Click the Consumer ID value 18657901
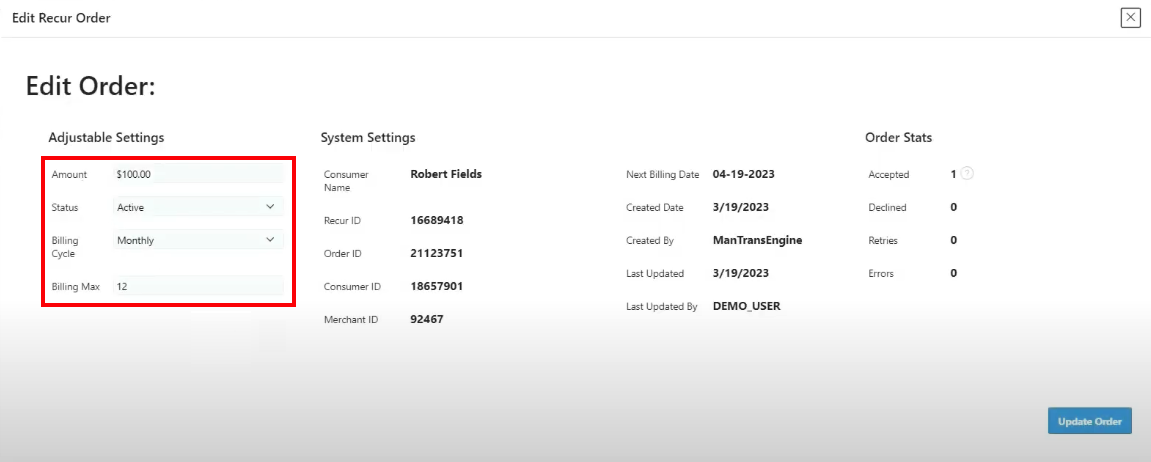This screenshot has height=462, width=1151. point(437,286)
